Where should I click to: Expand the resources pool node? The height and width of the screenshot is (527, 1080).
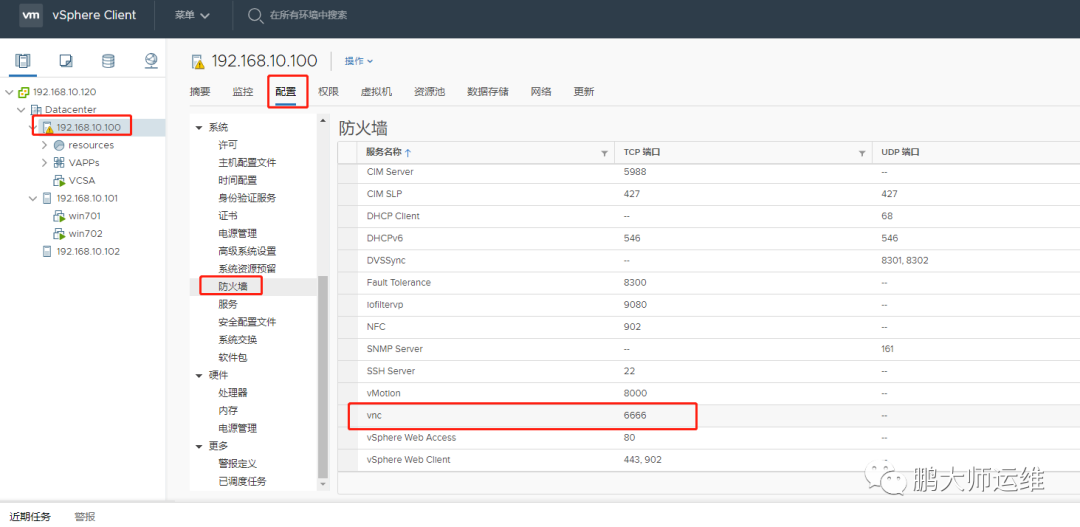click(x=44, y=145)
